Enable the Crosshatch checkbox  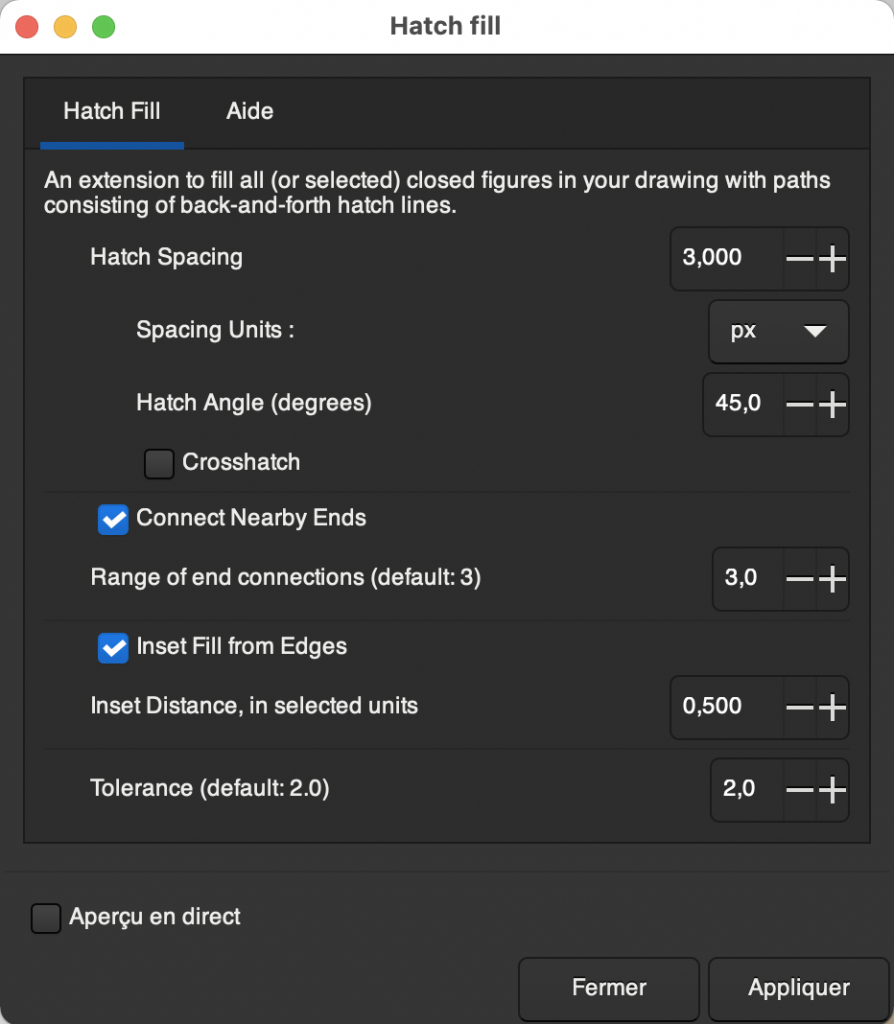(x=159, y=464)
